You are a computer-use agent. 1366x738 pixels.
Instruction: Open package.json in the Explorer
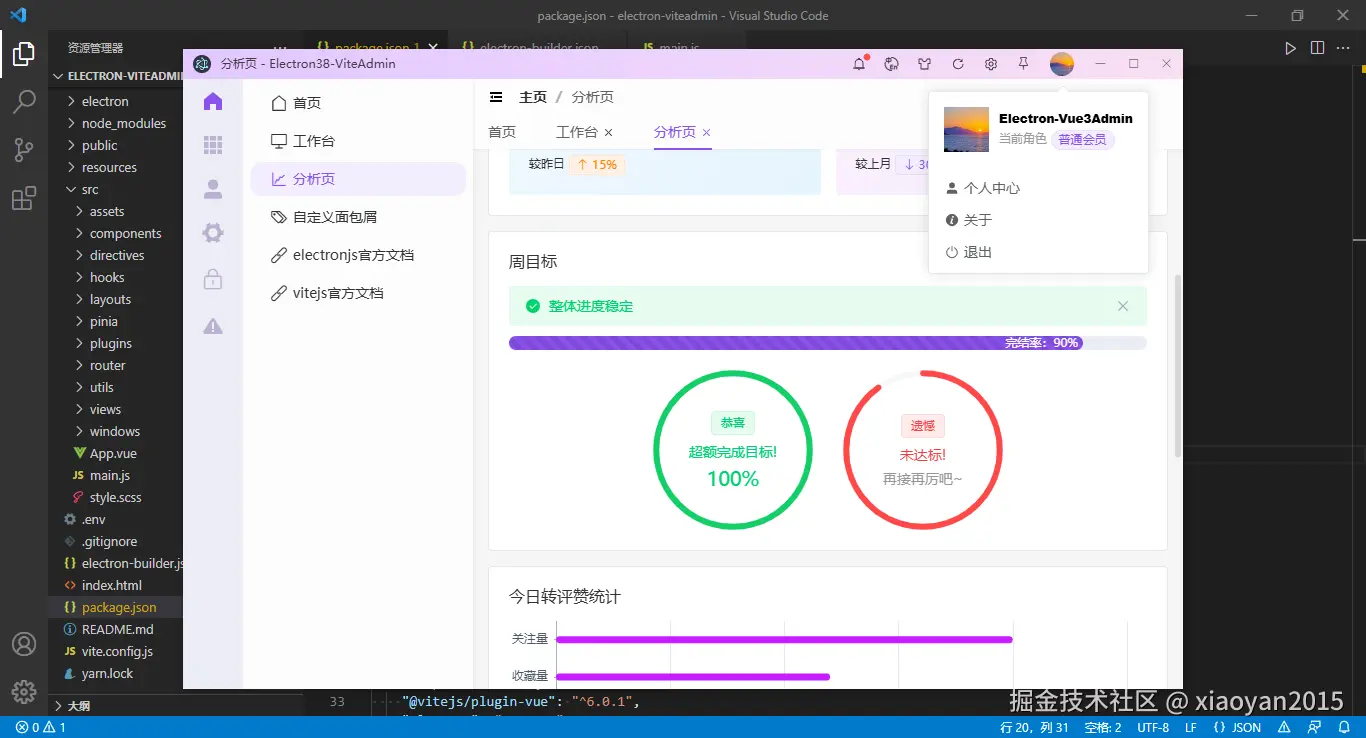tap(119, 607)
